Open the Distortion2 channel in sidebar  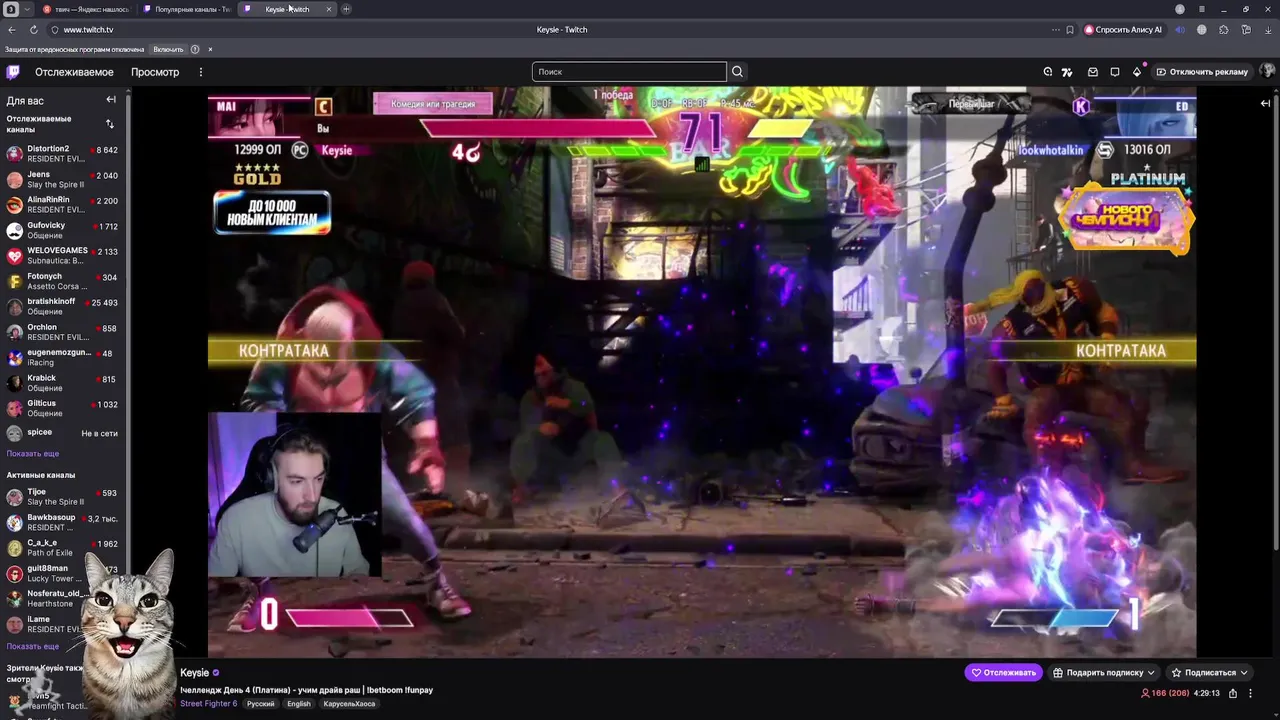(62, 154)
